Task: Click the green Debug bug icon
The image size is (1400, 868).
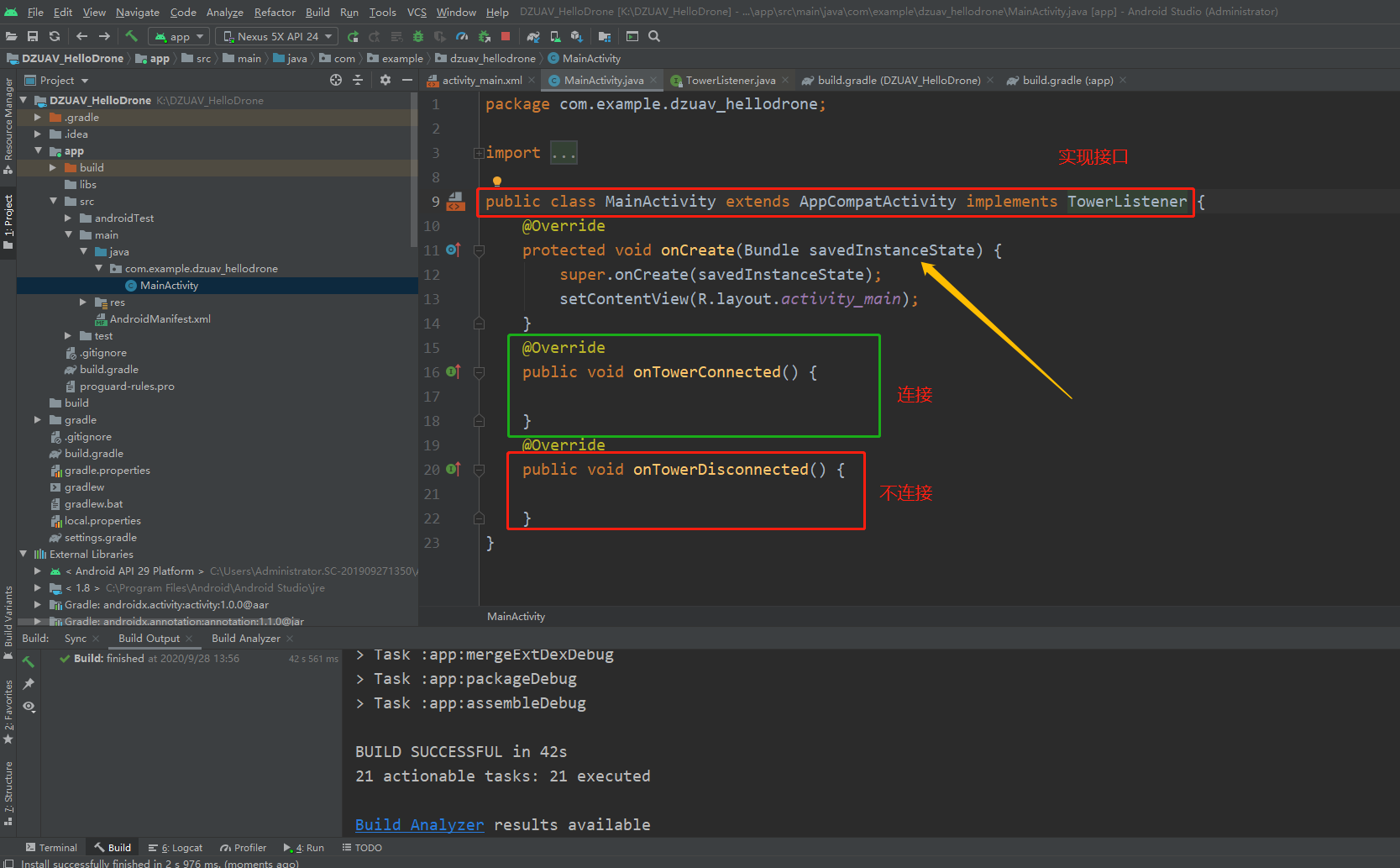Action: [418, 36]
